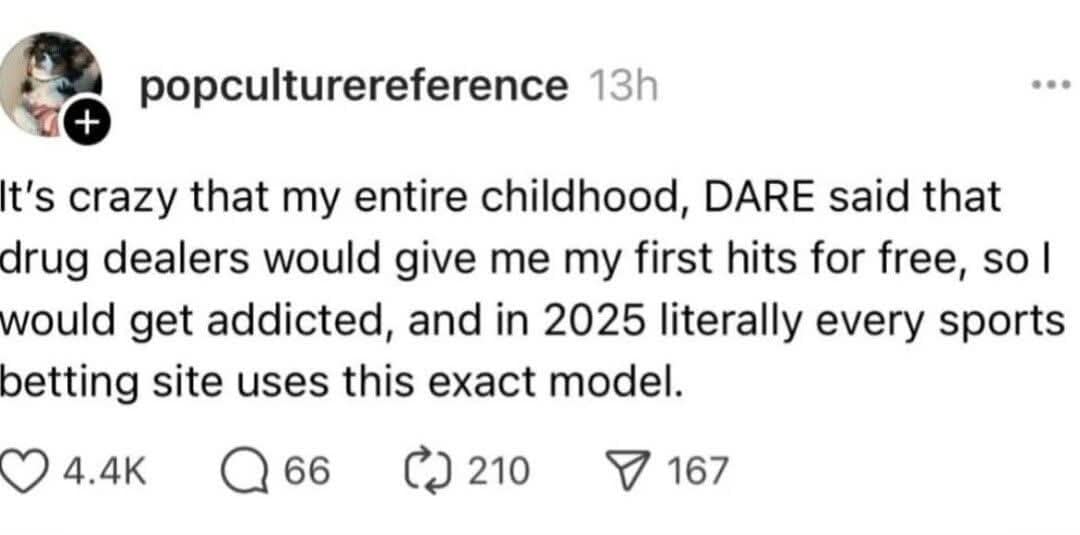Screen dimensions: 1080x535
Task: Open replies with the comment bubble icon
Action: pos(240,469)
